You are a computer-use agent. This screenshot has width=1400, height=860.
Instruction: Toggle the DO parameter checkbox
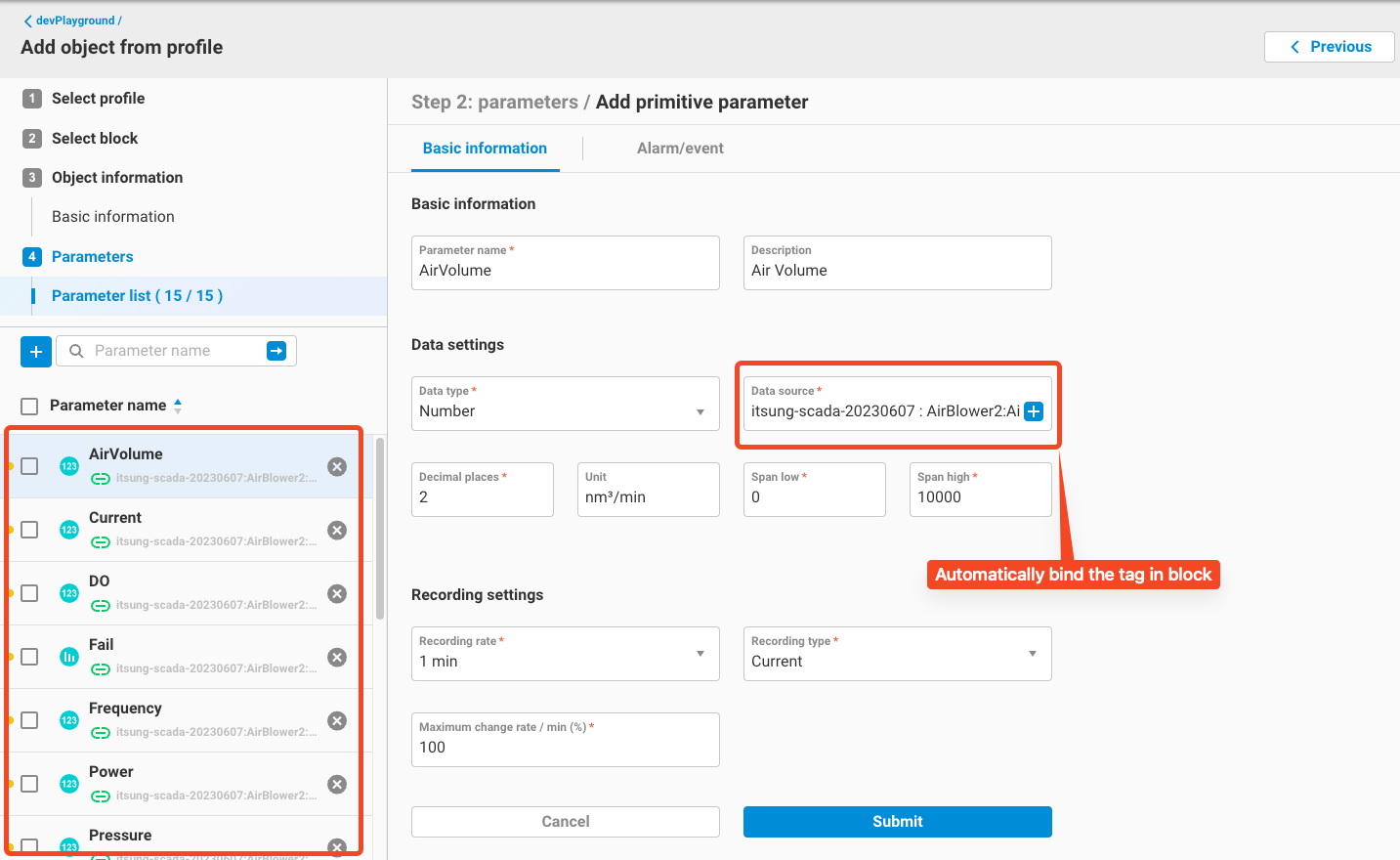(x=30, y=594)
